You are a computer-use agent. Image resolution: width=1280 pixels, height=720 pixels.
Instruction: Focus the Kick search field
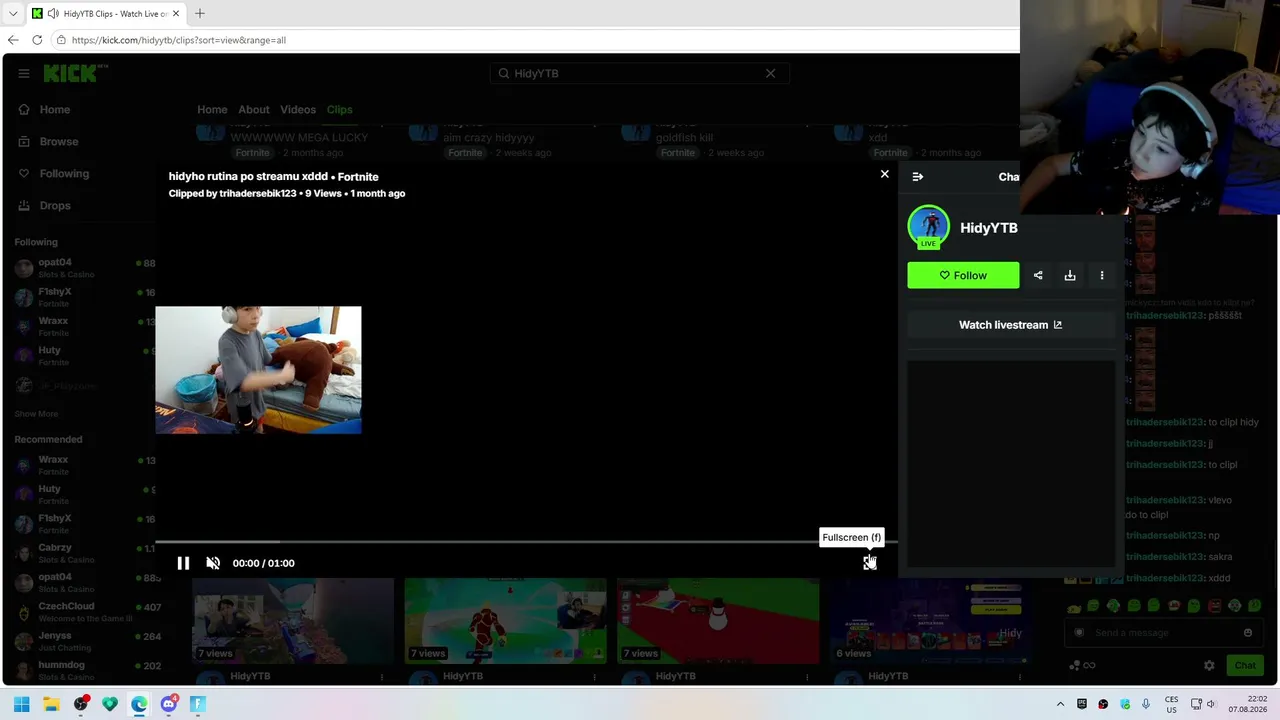[638, 73]
